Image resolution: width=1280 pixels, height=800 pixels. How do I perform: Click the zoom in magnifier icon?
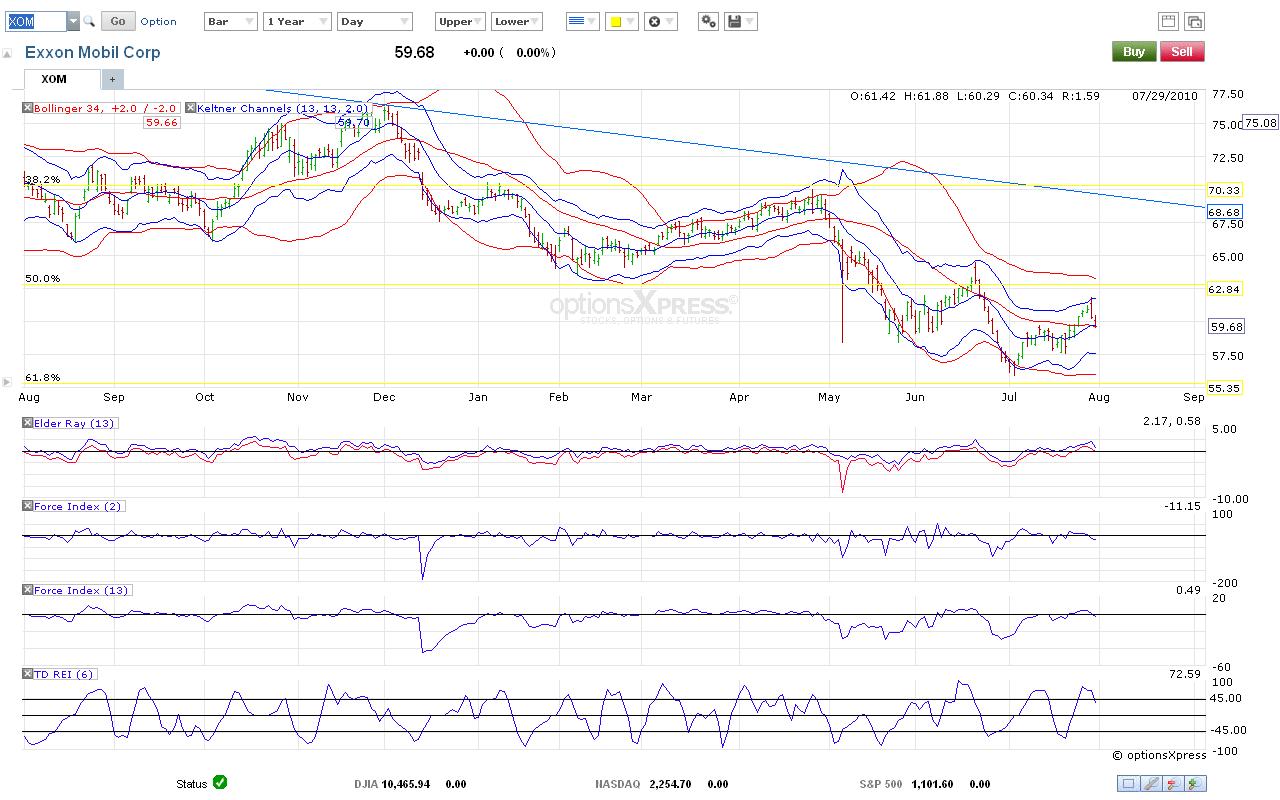[x=1196, y=784]
